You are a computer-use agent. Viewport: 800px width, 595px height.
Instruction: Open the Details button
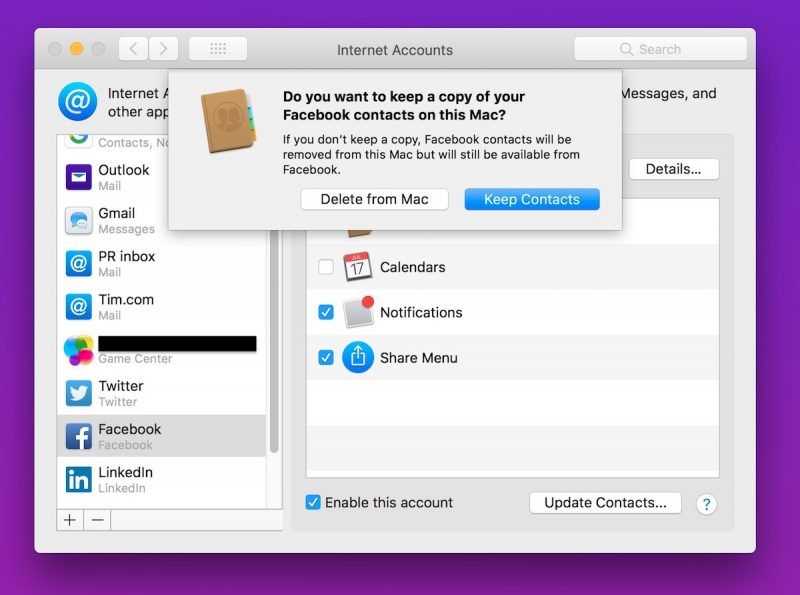[x=674, y=169]
